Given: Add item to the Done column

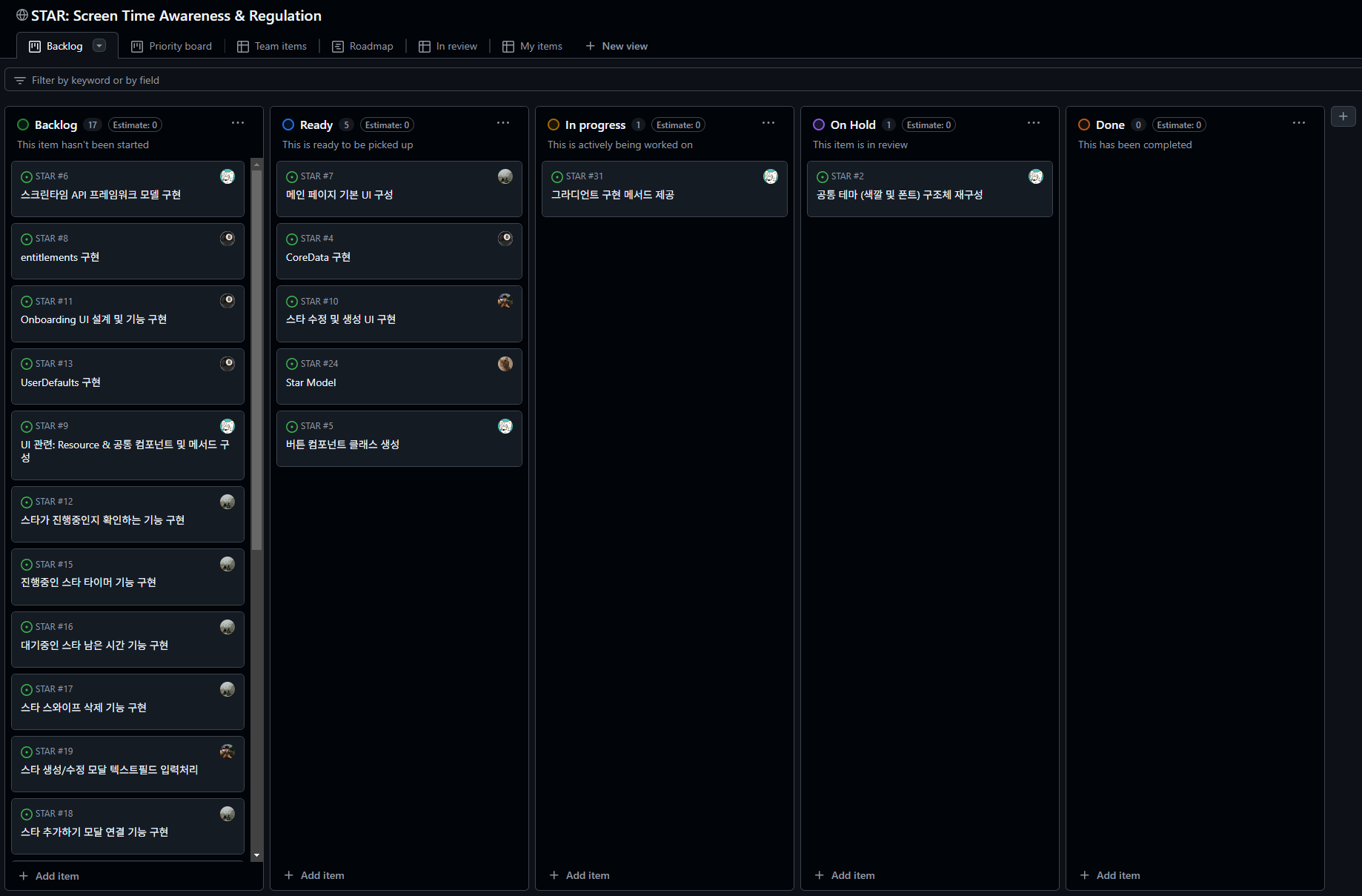Looking at the screenshot, I should click(x=1110, y=875).
